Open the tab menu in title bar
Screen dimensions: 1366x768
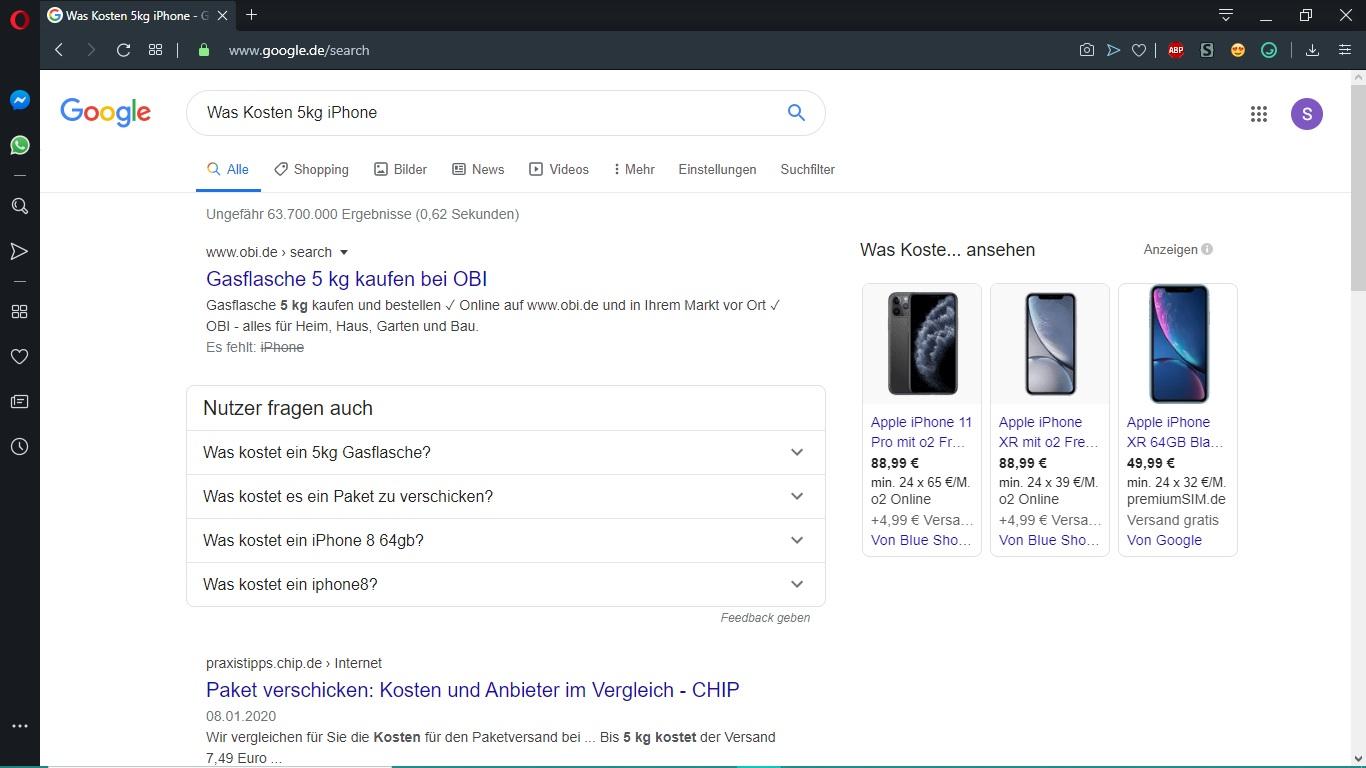click(x=1225, y=15)
